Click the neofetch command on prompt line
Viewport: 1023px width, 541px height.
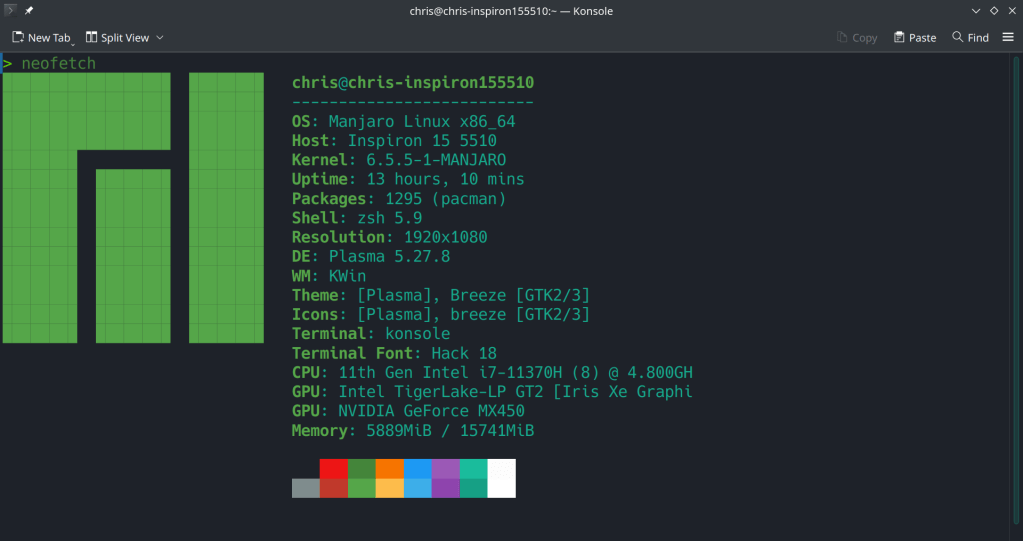tap(58, 63)
